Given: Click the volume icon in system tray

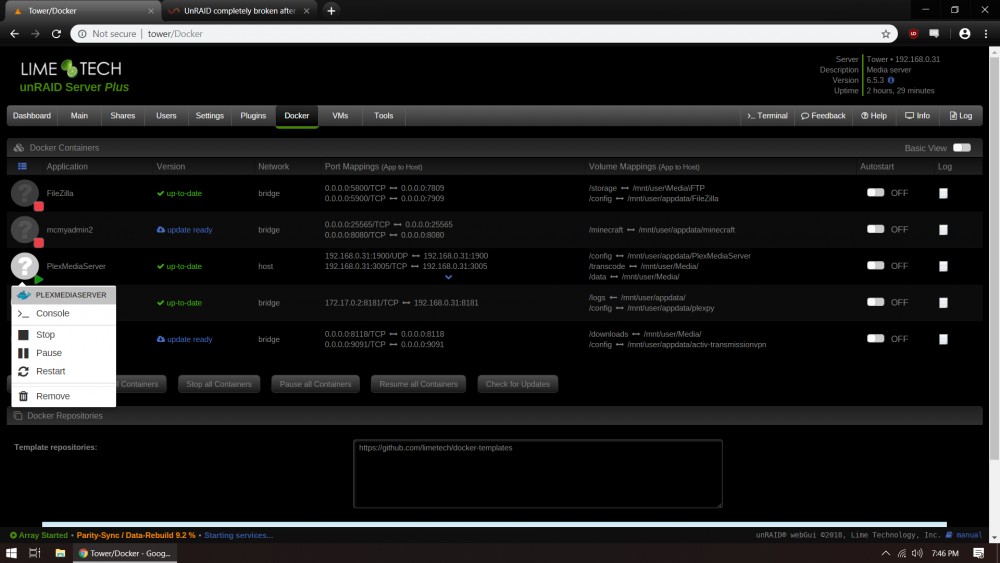Looking at the screenshot, I should [917, 553].
